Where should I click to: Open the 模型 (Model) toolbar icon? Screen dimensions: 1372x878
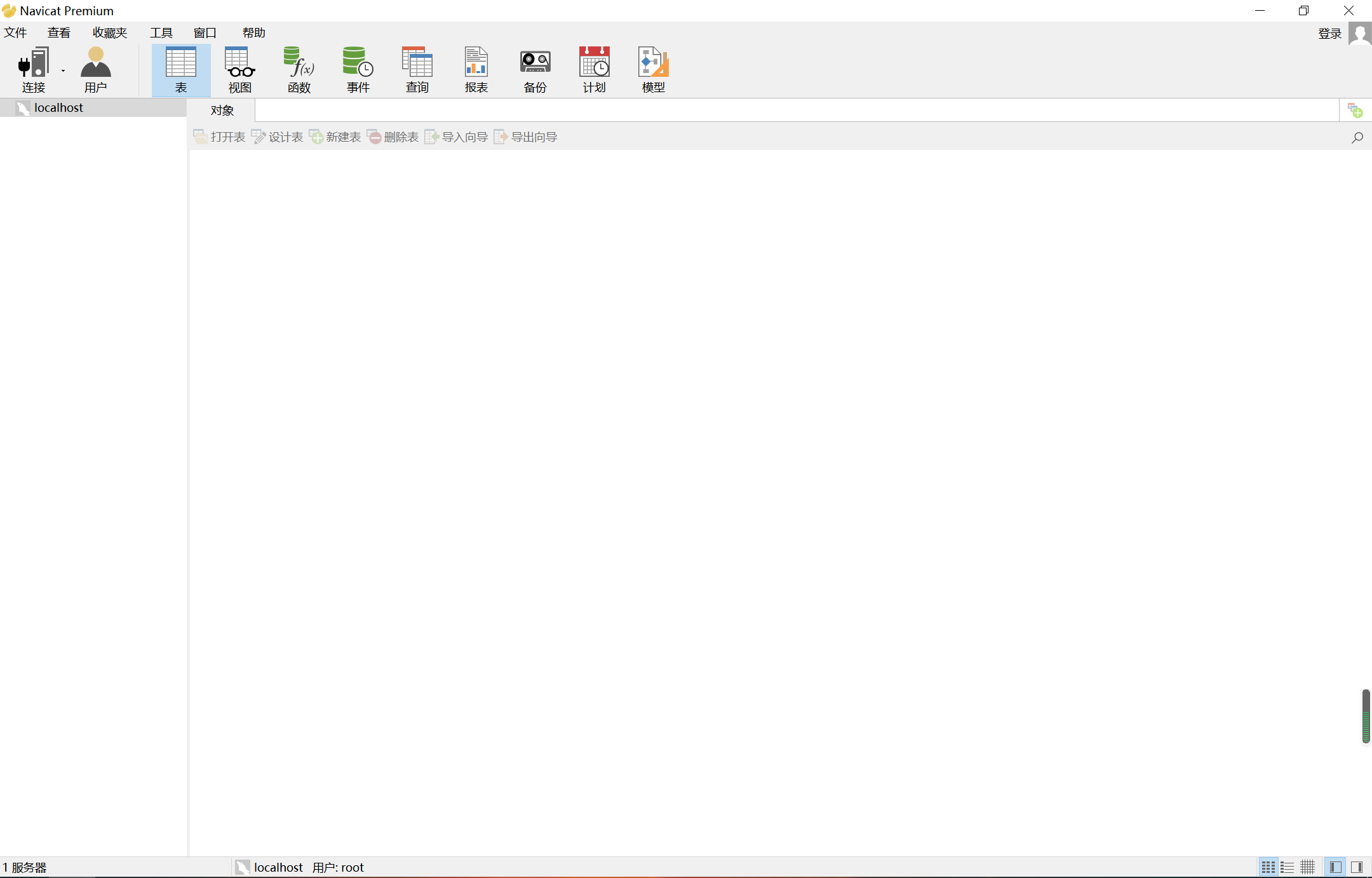click(653, 70)
